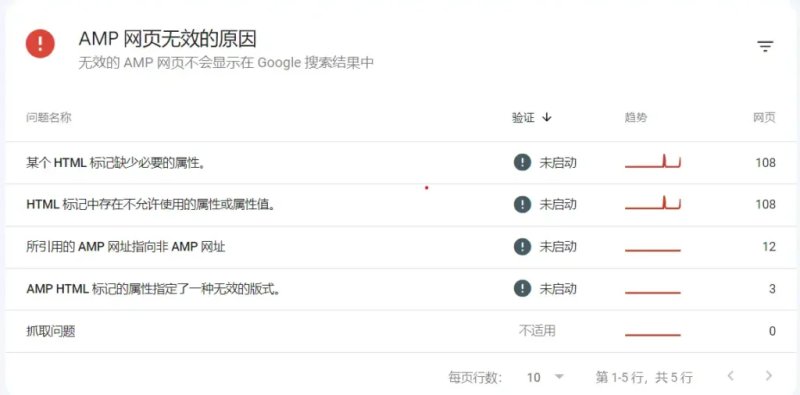This screenshot has height=395, width=800.
Task: Click status icon for AMP HTML 标记的属性 row
Action: pos(522,289)
